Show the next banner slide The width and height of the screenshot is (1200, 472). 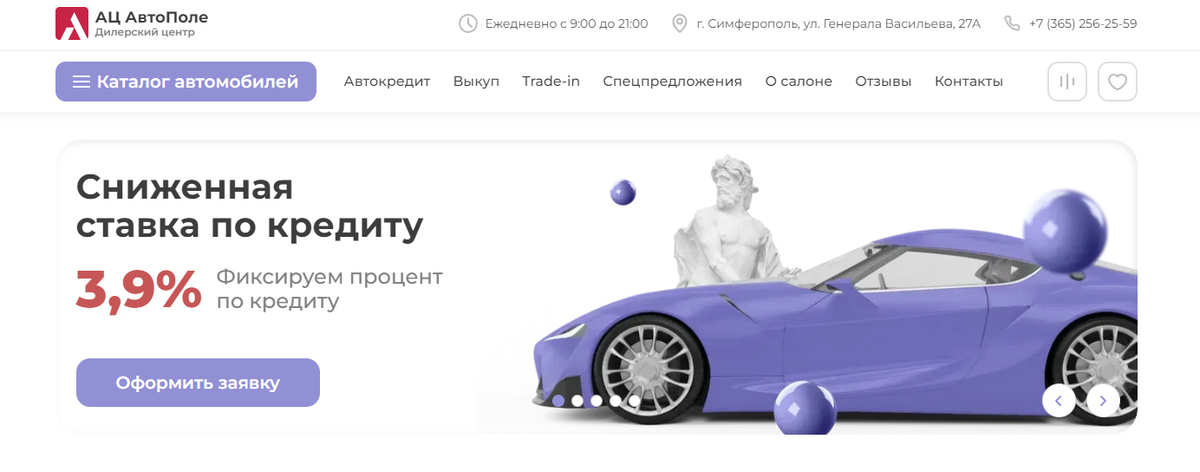point(1103,401)
